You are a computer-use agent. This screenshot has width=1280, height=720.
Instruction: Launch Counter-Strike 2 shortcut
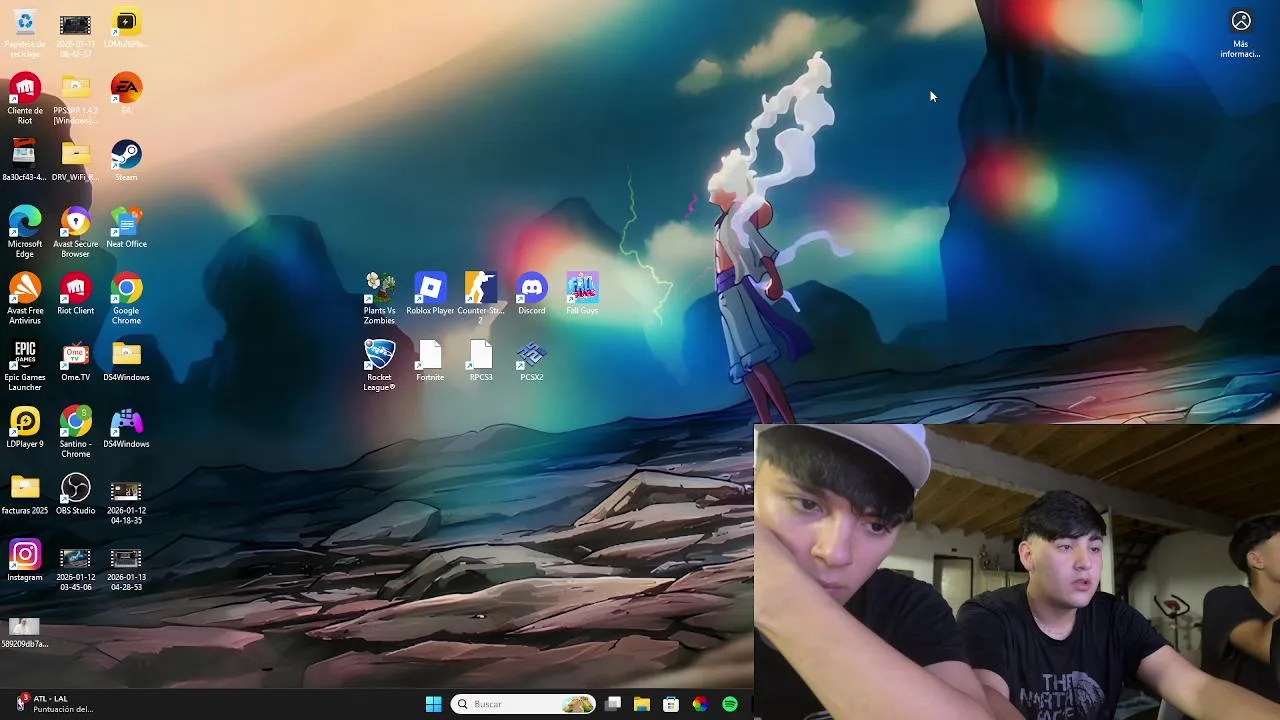point(481,298)
